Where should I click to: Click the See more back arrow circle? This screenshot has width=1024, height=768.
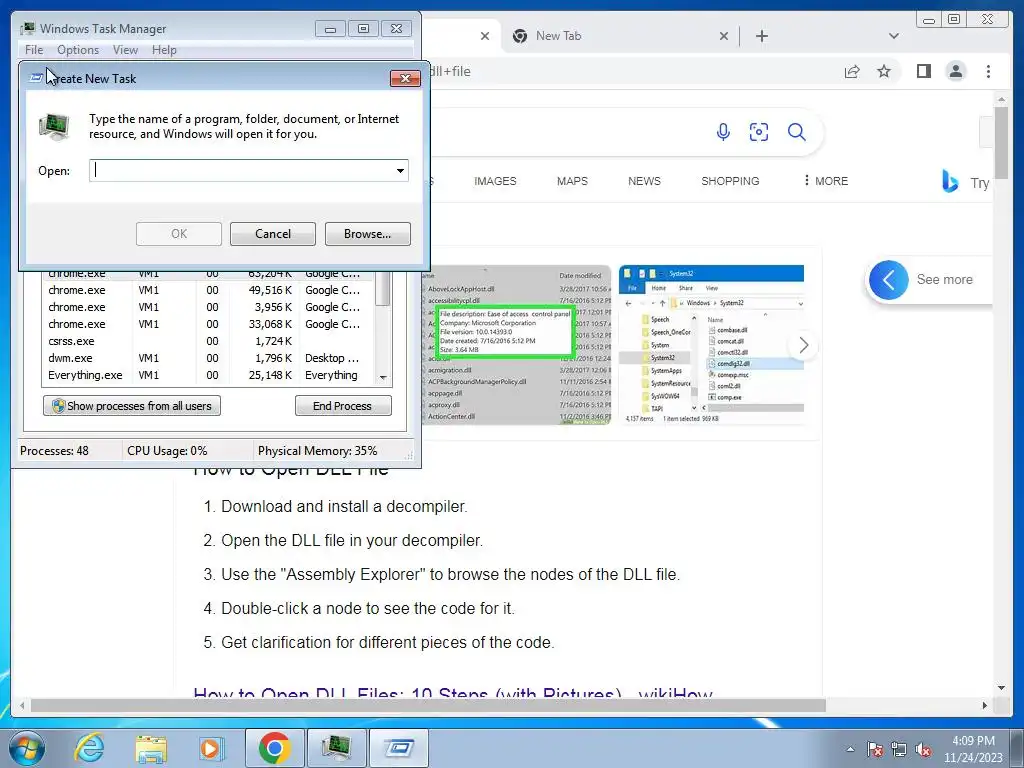888,280
